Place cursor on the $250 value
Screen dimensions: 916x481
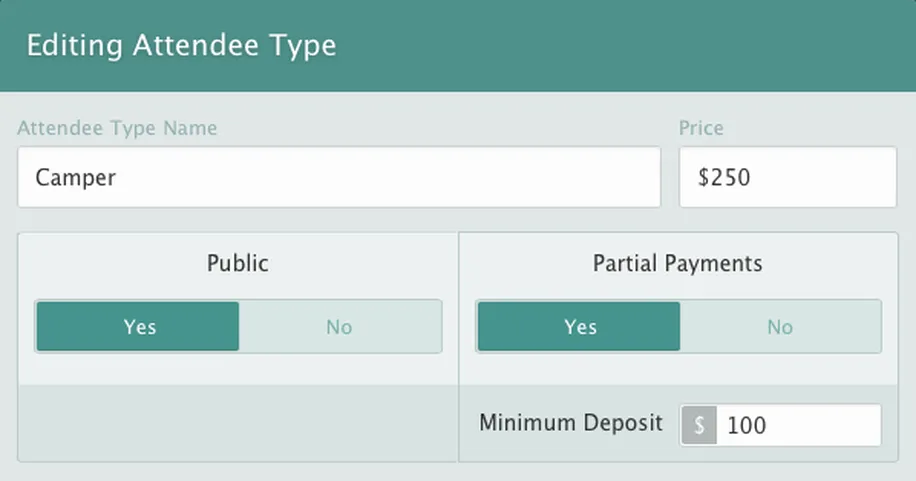pyautogui.click(x=724, y=178)
